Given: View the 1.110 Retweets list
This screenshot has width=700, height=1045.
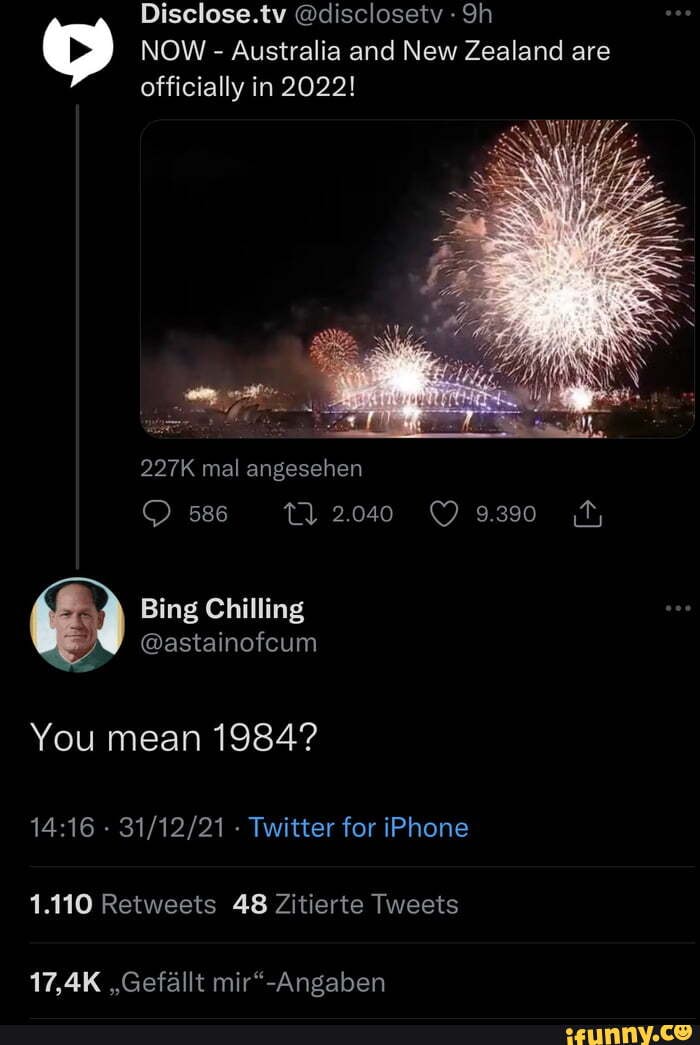Looking at the screenshot, I should 108,902.
